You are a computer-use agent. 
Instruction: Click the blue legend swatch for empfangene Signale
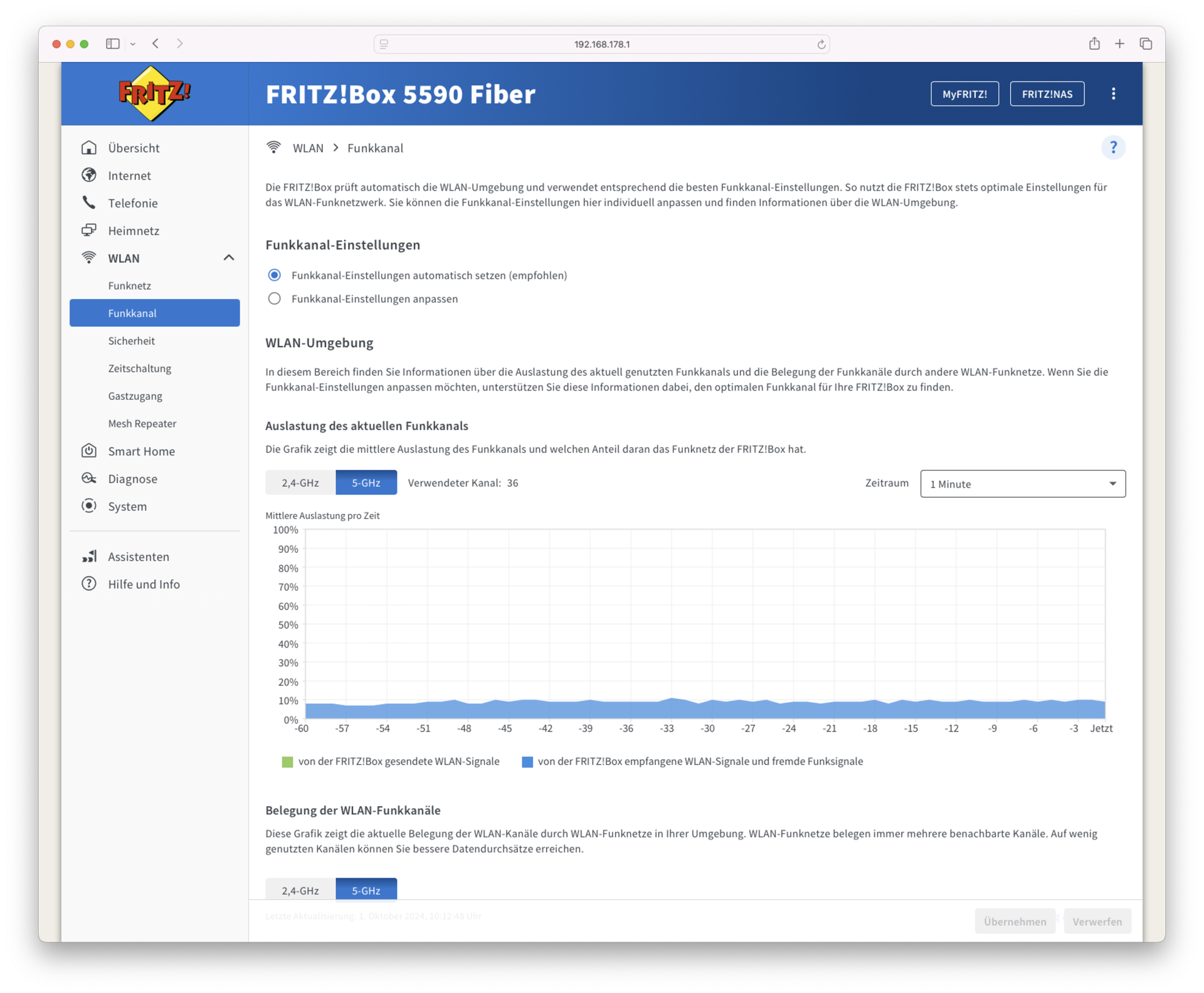[527, 762]
